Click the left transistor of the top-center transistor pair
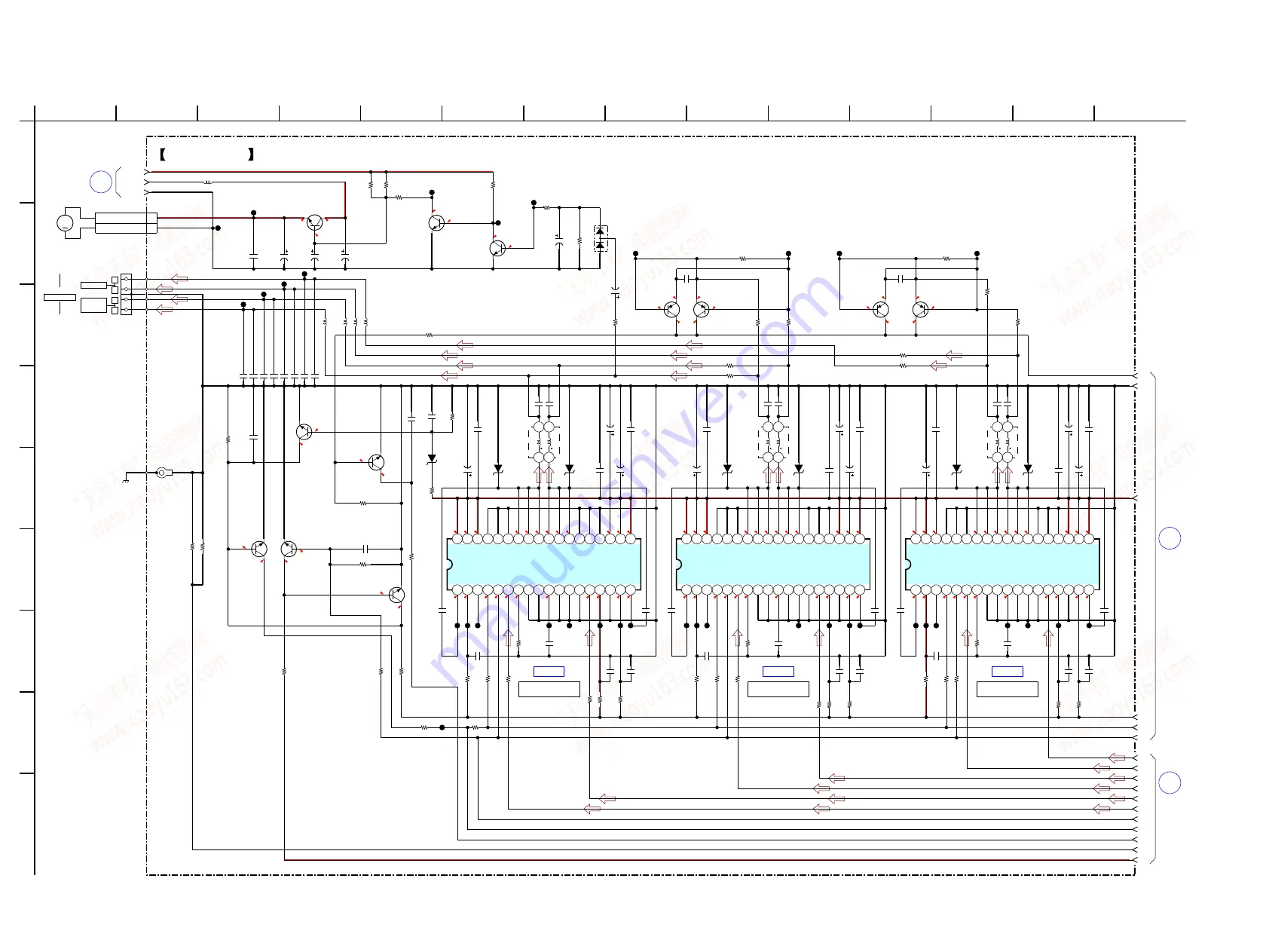 436,223
